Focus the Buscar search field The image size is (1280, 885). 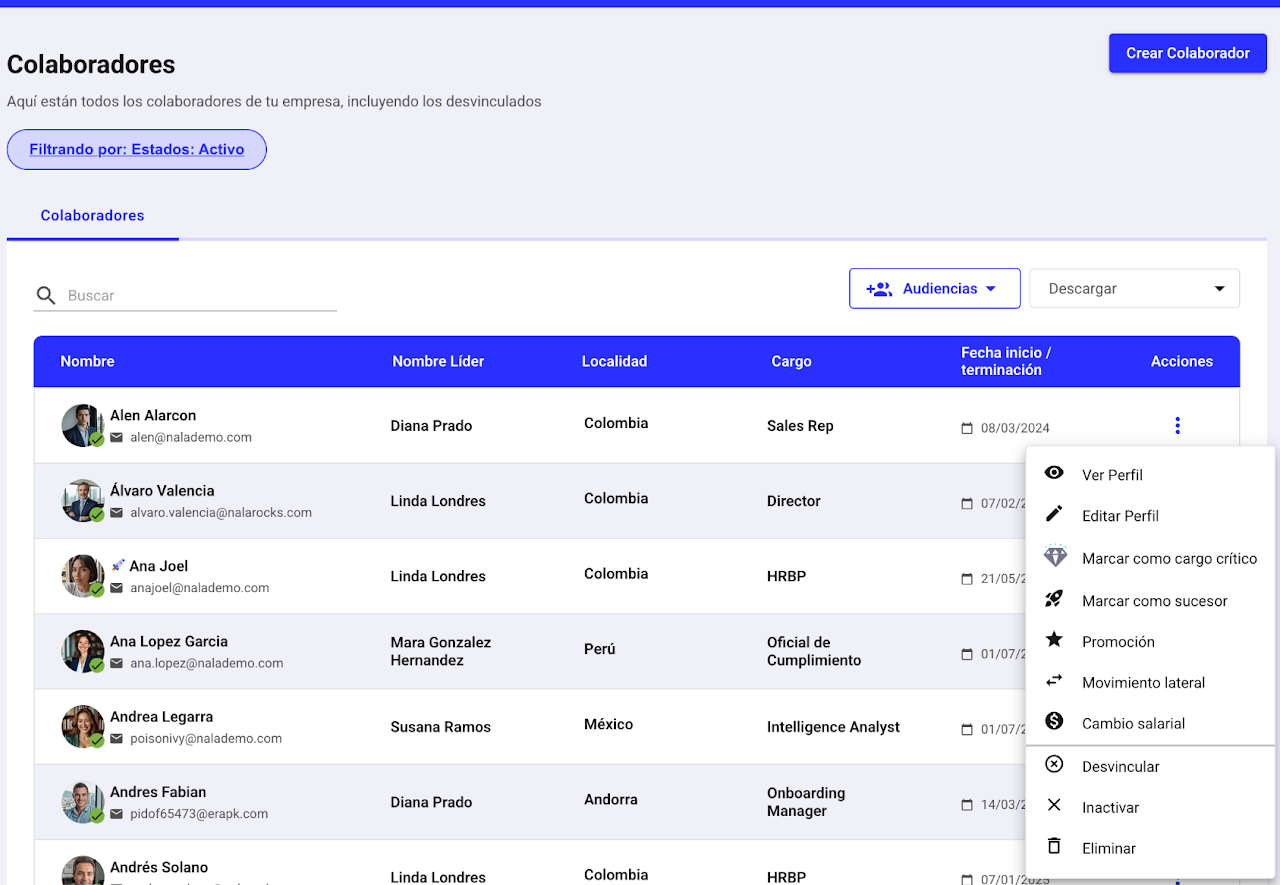[200, 296]
